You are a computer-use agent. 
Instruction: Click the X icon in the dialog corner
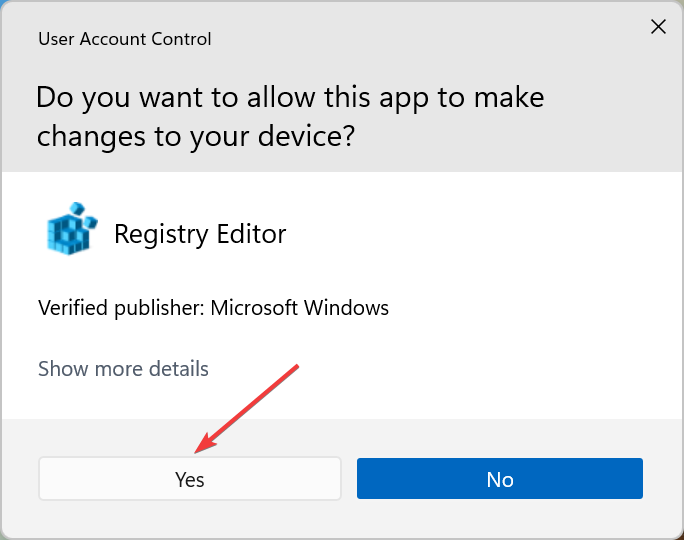point(658,27)
